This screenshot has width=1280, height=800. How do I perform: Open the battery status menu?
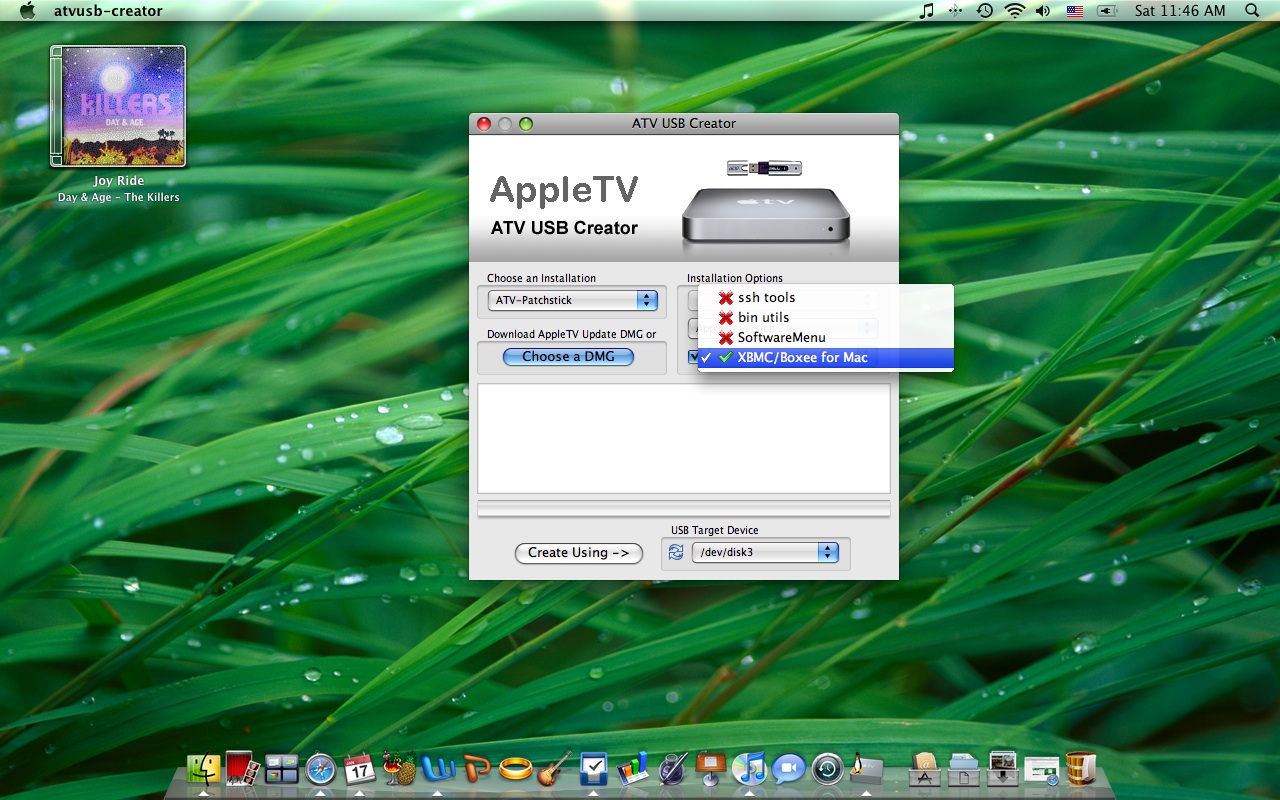tap(1106, 11)
